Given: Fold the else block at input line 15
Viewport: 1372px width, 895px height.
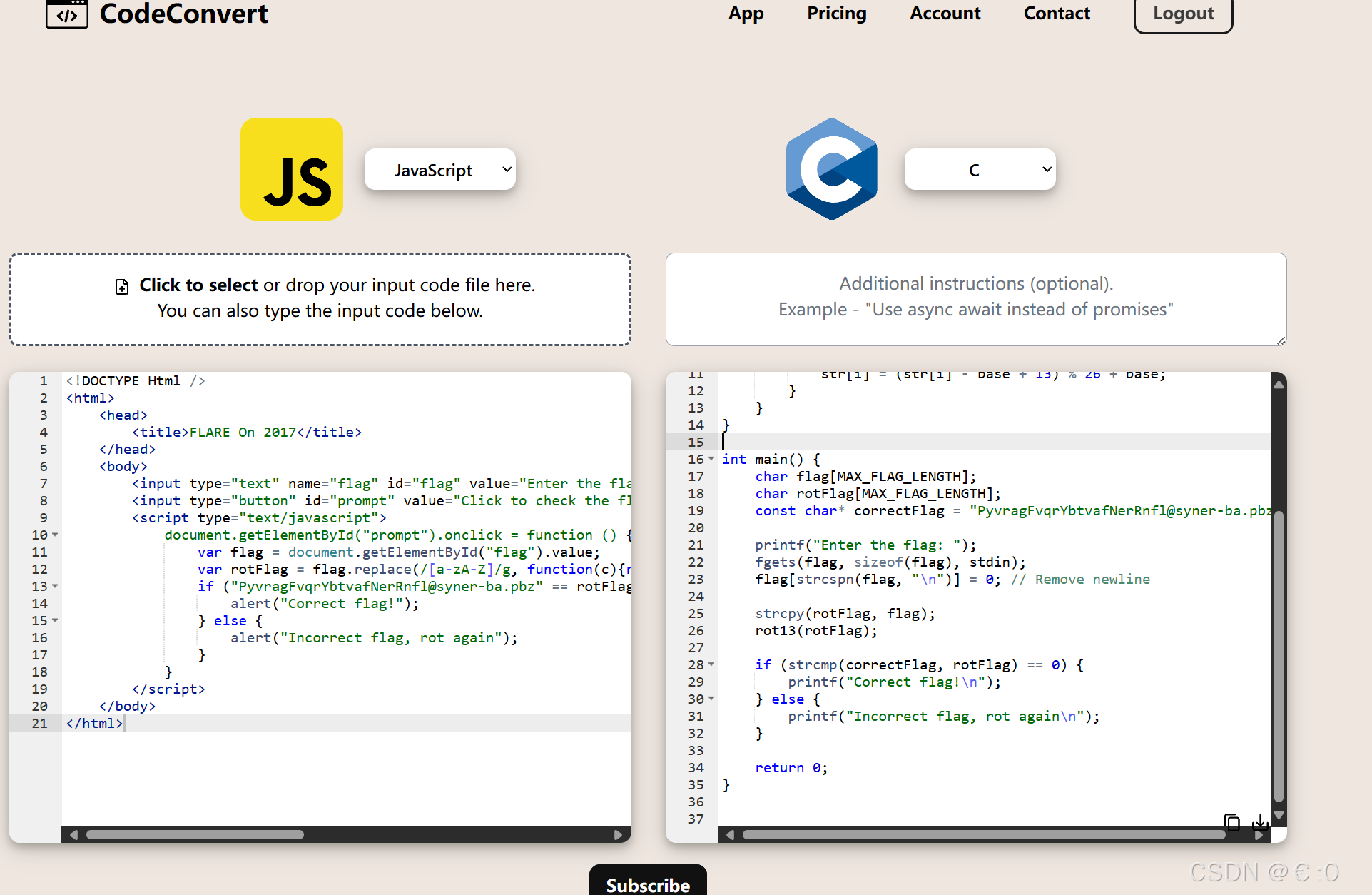Looking at the screenshot, I should pos(55,620).
